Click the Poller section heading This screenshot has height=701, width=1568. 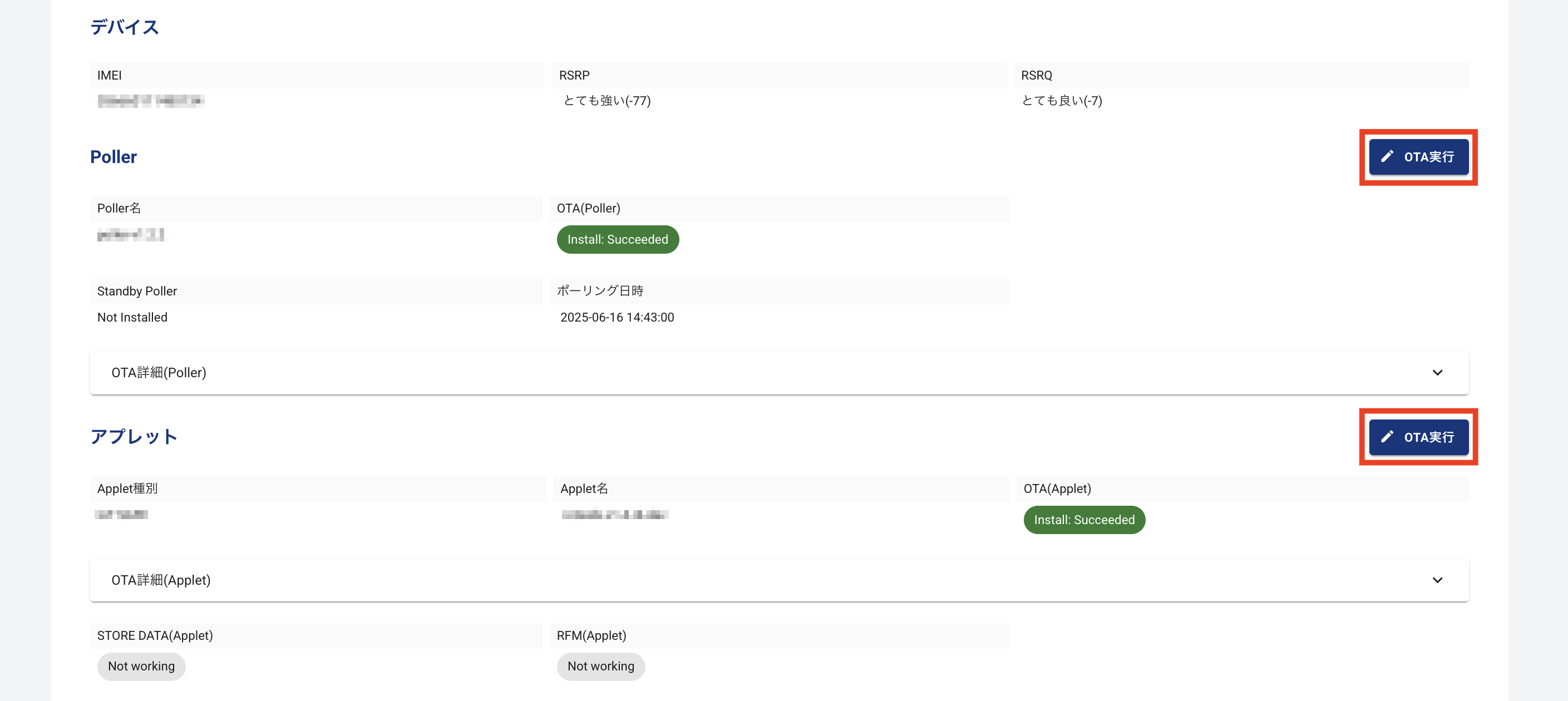pos(113,157)
